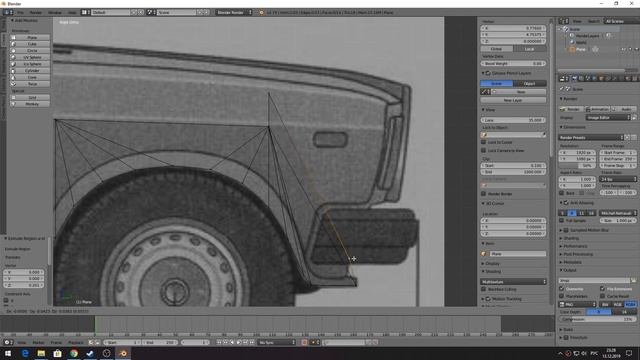
Task: Add an Ico Sphere mesh
Action: click(30, 64)
